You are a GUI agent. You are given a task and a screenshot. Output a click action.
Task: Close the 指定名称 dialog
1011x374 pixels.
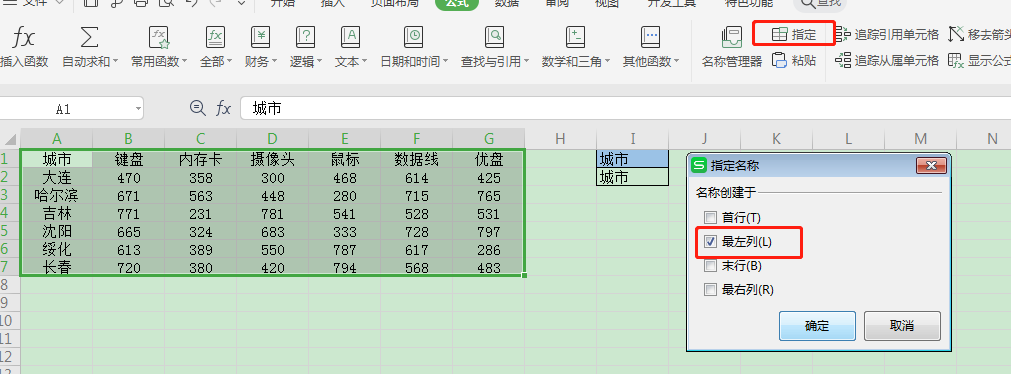pos(931,166)
